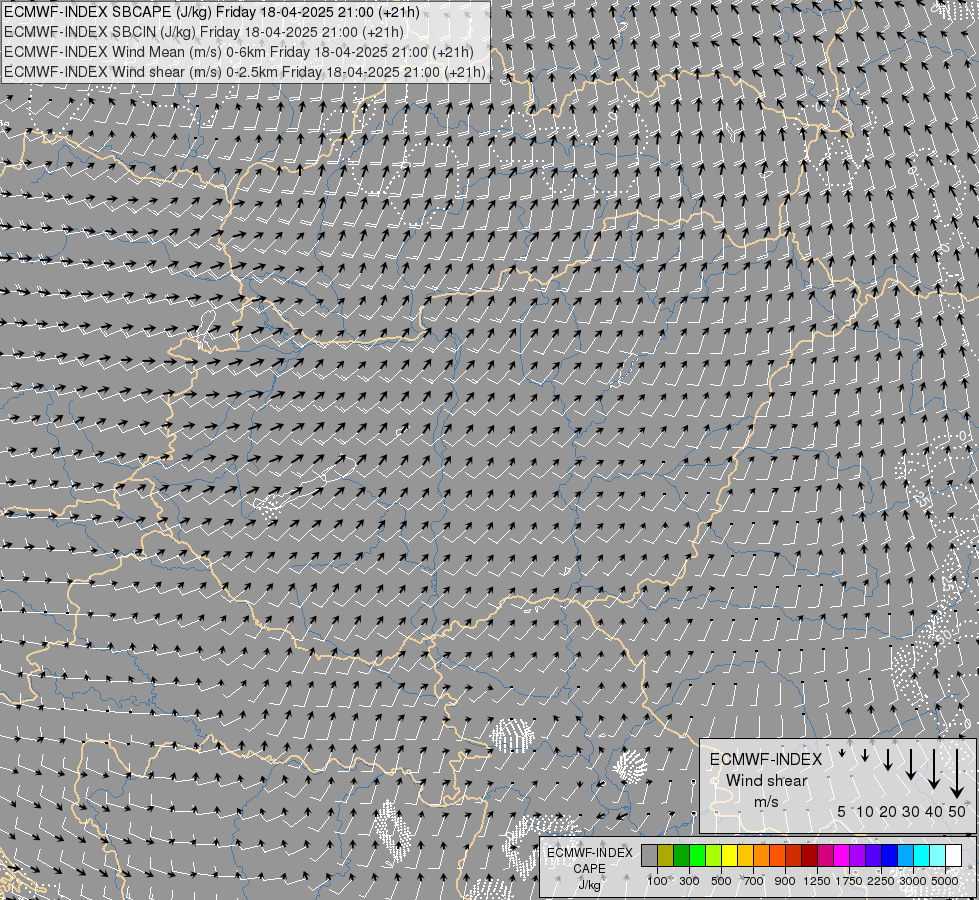
Task: Click the 'm/s' unit in wind shear legend
Action: point(766,801)
